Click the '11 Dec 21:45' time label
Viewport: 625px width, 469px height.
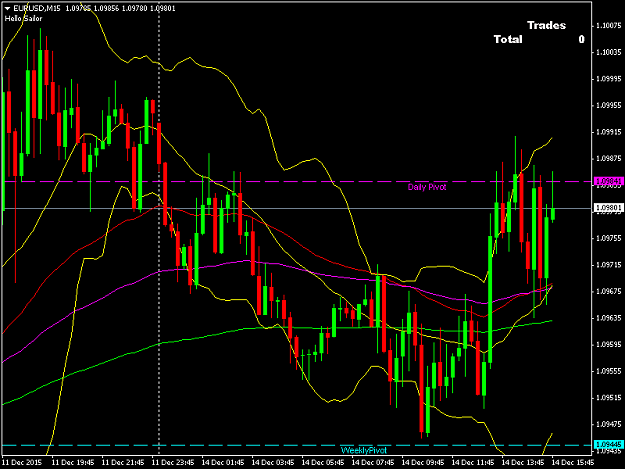point(123,463)
